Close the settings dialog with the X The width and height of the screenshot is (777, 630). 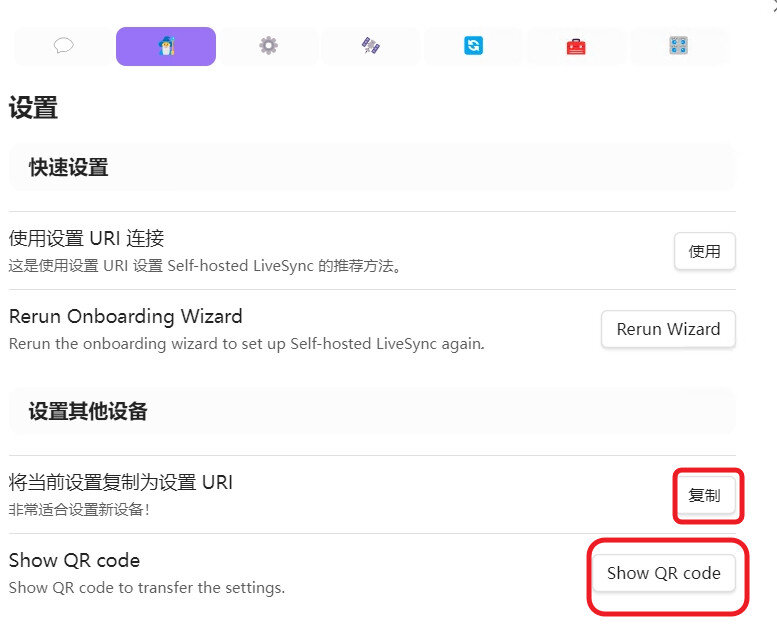click(x=775, y=5)
